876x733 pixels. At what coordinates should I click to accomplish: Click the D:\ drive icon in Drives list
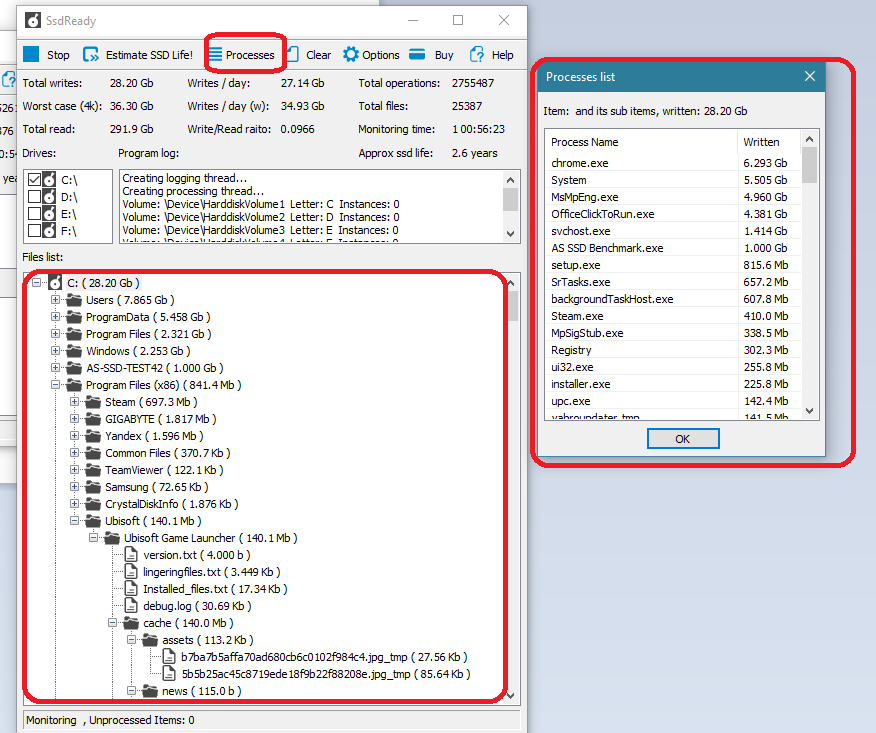[49, 197]
